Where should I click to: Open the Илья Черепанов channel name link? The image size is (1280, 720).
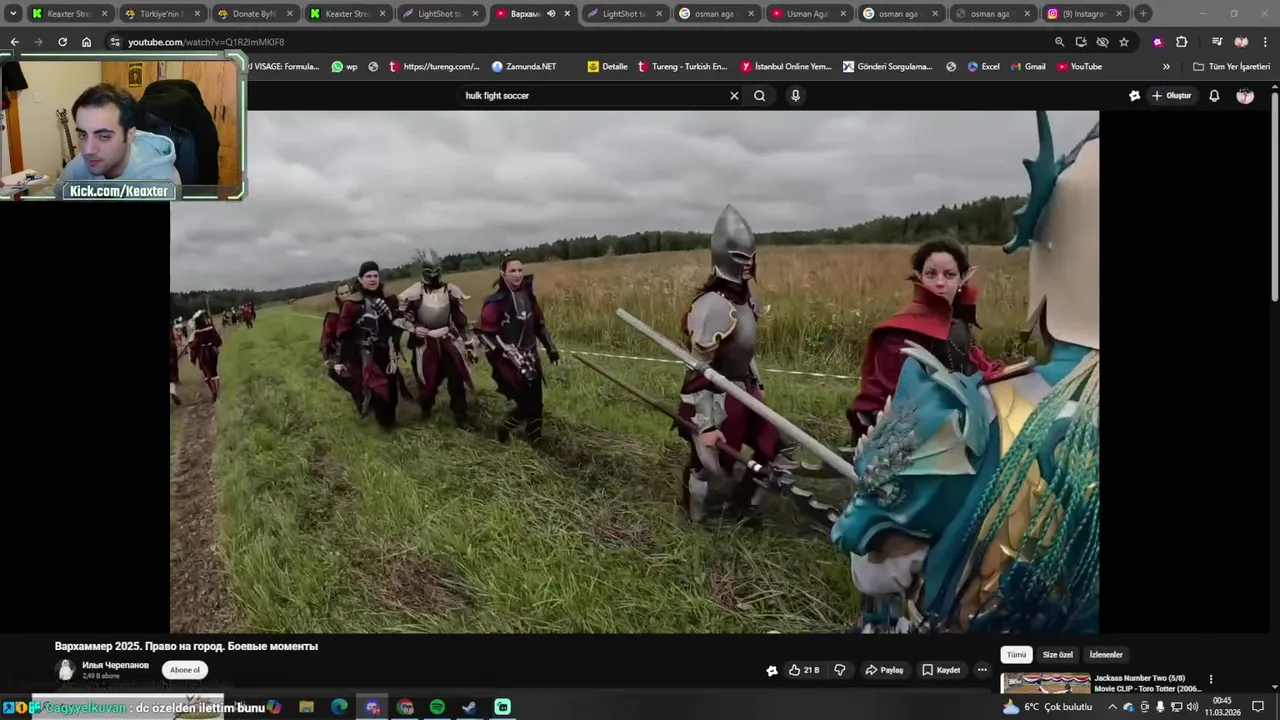click(115, 665)
